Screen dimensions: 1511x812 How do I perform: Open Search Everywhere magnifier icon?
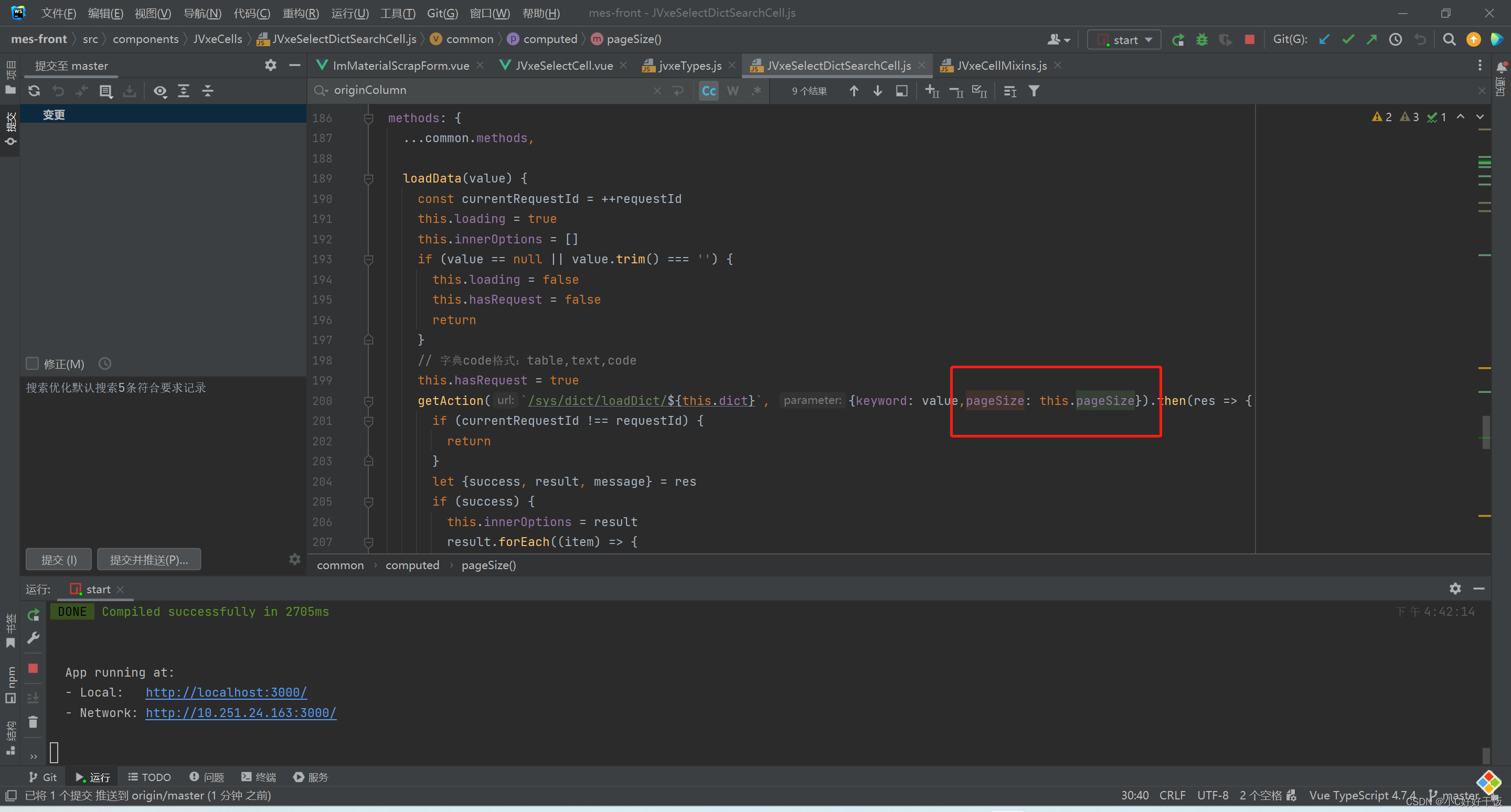coord(1449,39)
